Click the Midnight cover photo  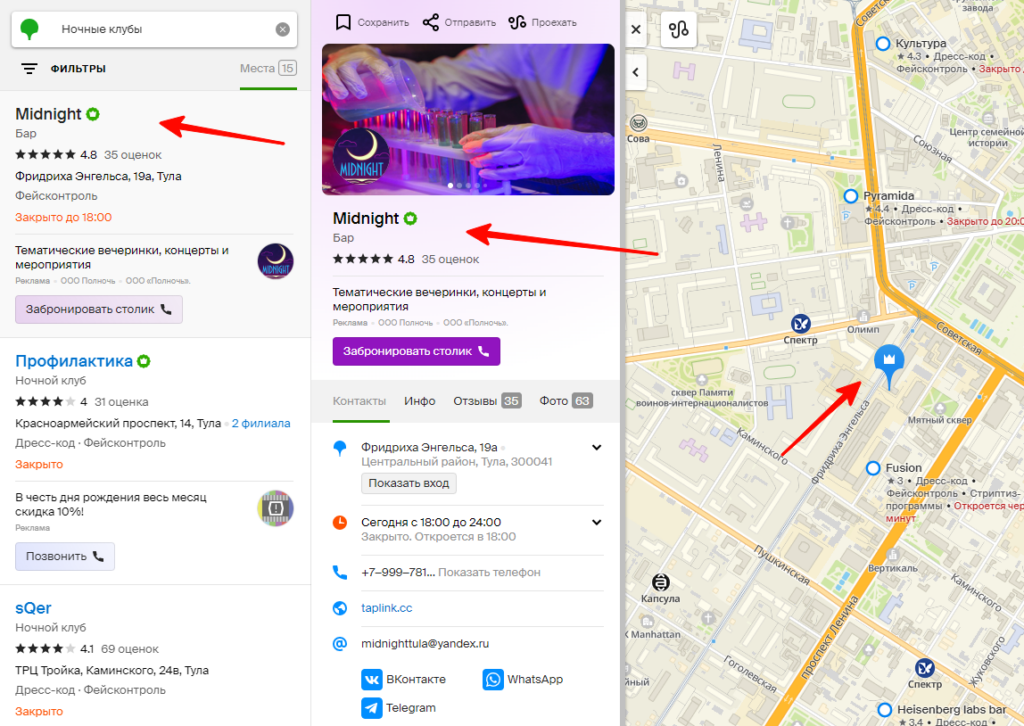(468, 119)
